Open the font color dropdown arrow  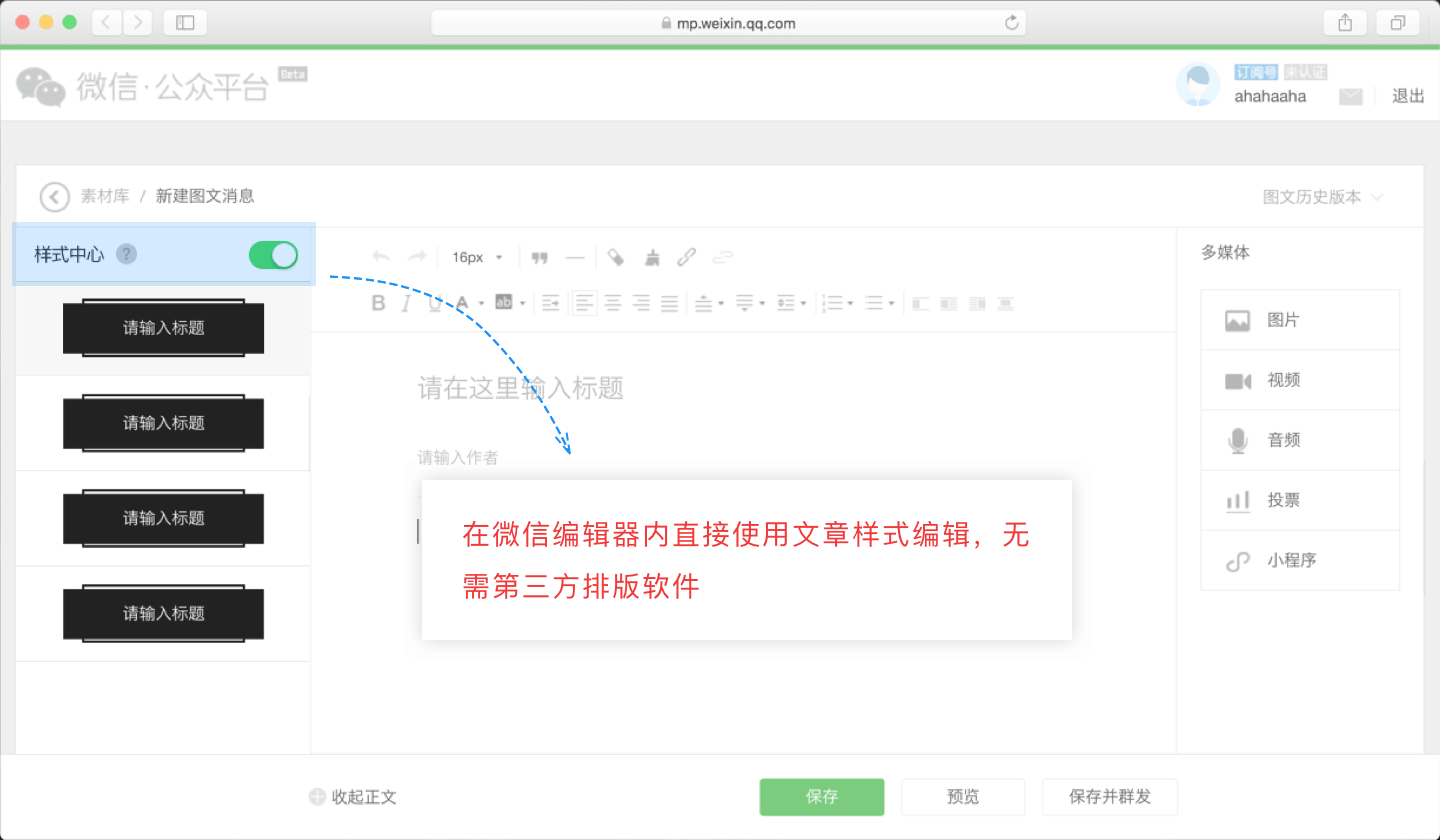481,303
